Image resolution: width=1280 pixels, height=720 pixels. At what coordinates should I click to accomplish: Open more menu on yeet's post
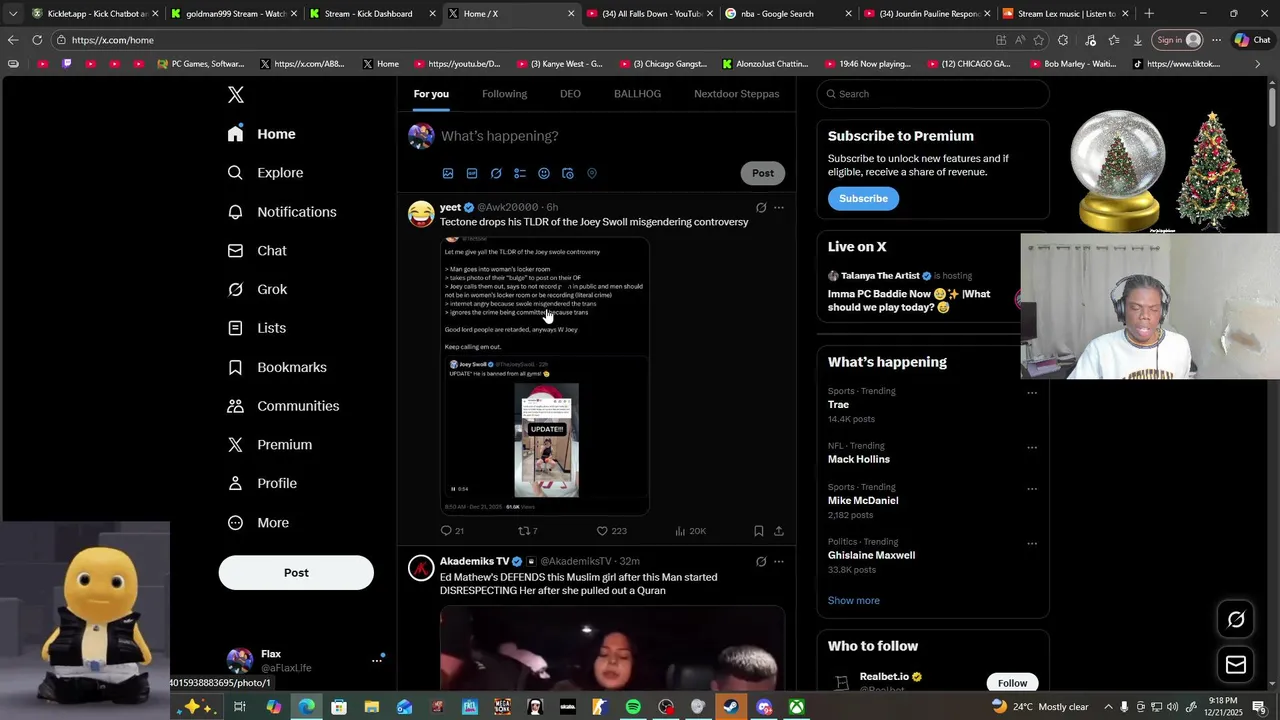click(779, 208)
